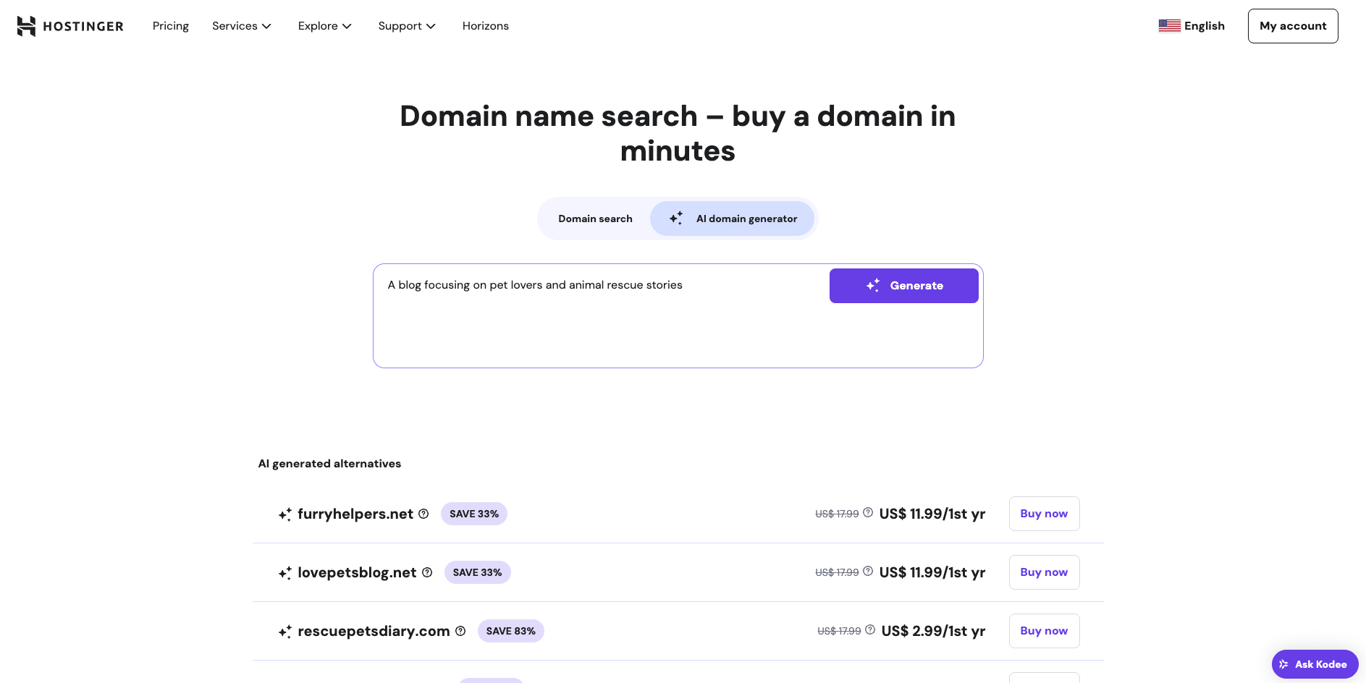The image size is (1366, 683).
Task: Click the info icon next to rescuepetsdiary.com price
Action: [x=868, y=631]
